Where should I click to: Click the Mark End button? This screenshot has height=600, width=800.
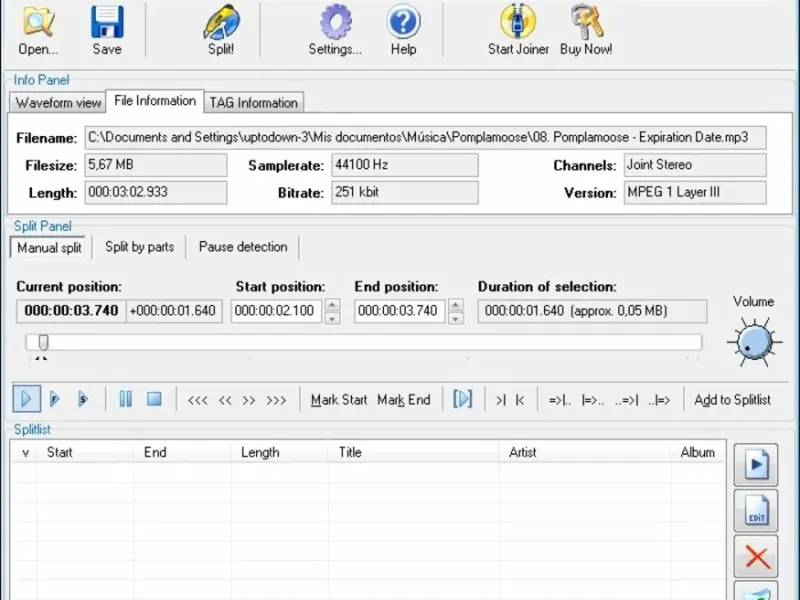click(404, 399)
